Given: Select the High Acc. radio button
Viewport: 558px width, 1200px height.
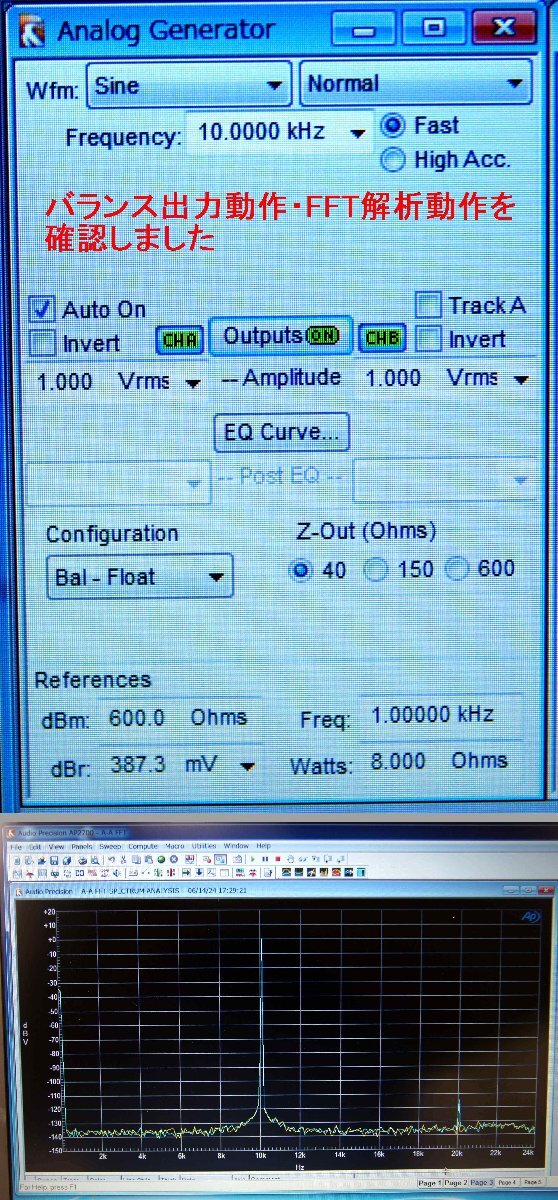Looking at the screenshot, I should (393, 159).
